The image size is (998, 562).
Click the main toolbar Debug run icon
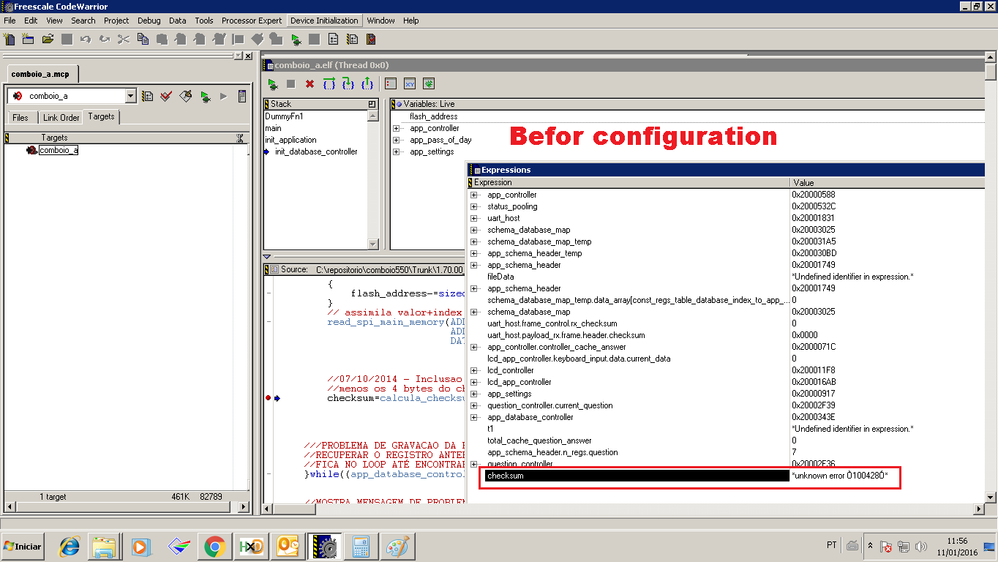tap(296, 39)
